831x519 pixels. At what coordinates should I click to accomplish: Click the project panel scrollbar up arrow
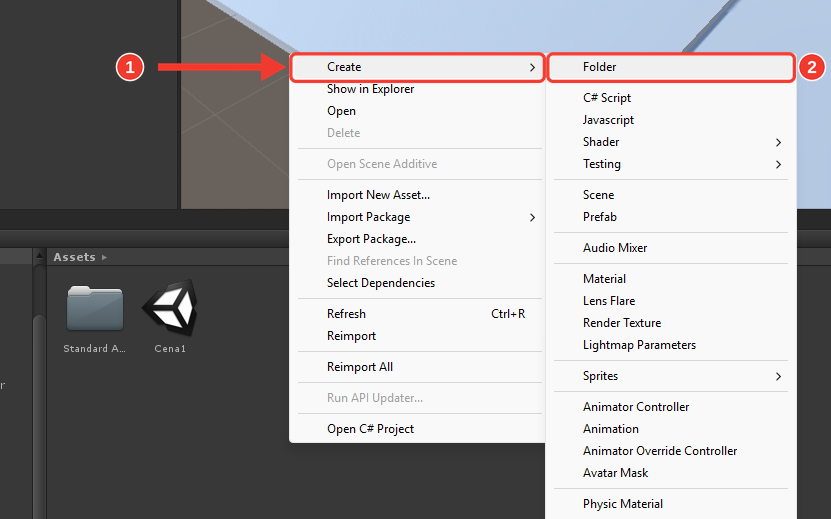pos(39,257)
